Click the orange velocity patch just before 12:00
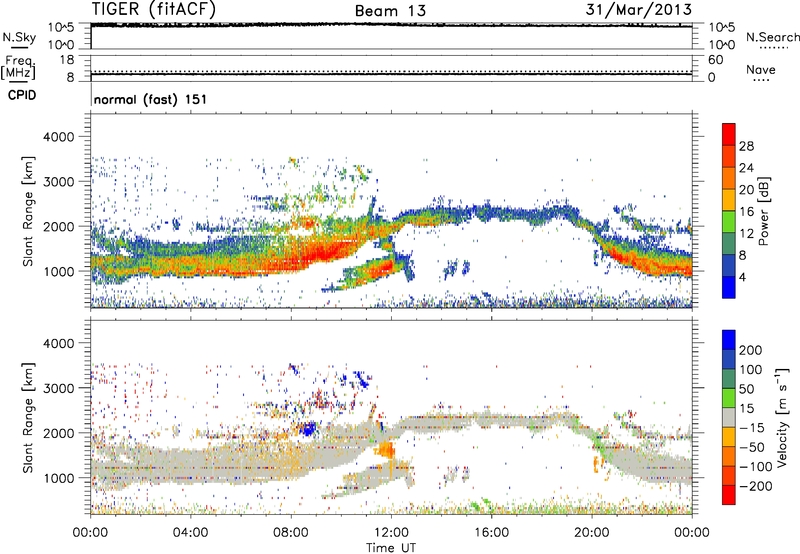This screenshot has width=800, height=554. (386, 450)
